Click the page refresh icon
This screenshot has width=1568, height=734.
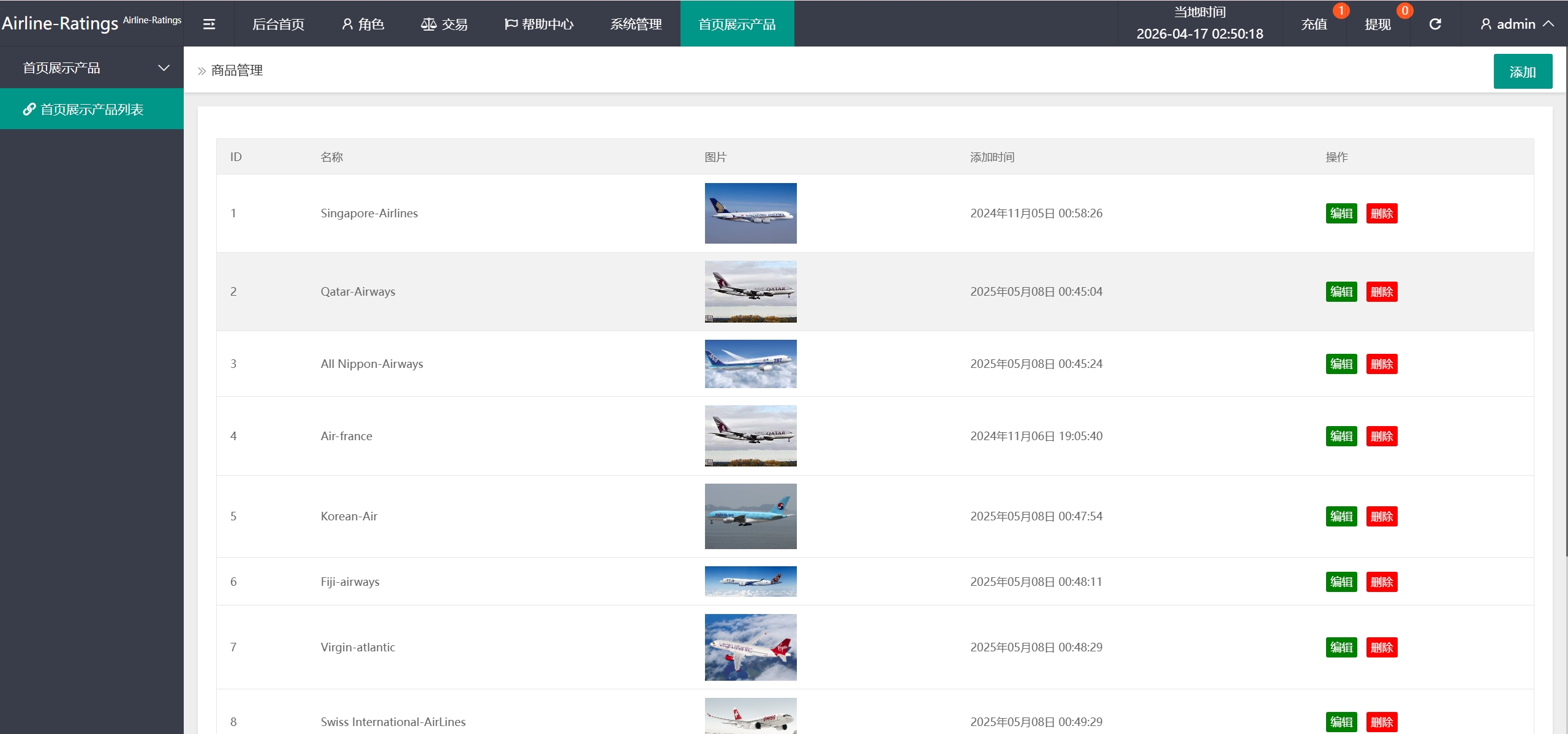1435,24
